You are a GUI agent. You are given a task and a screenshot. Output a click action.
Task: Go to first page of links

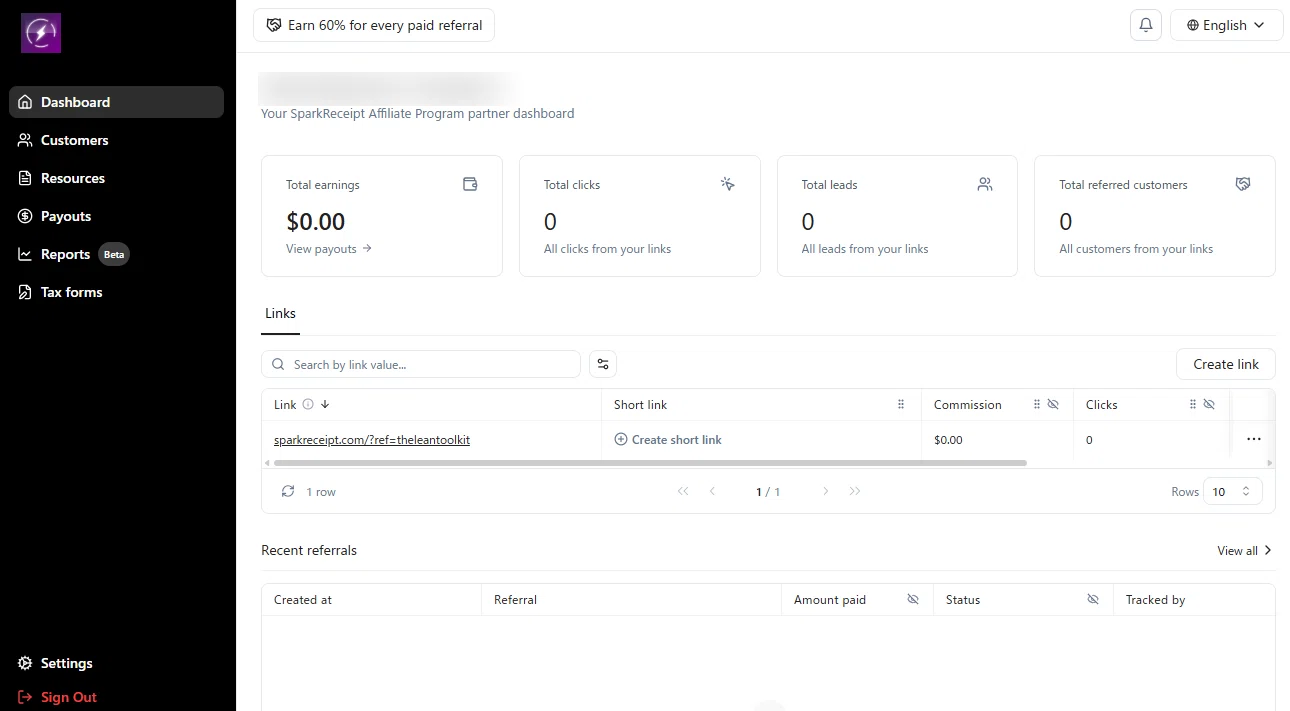683,491
